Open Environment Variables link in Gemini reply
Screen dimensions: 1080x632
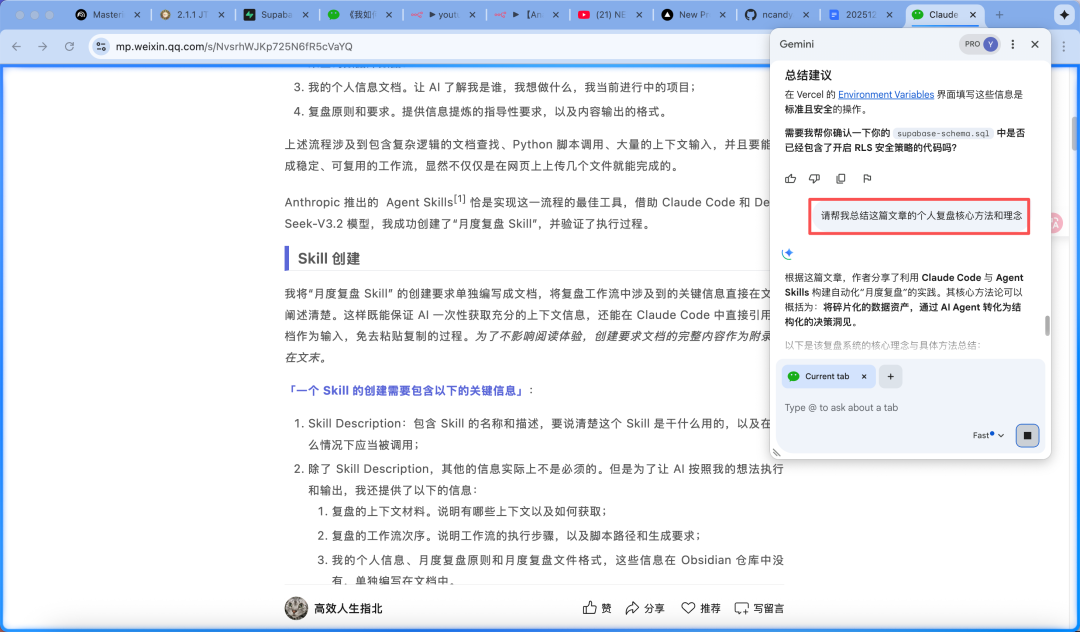tap(886, 94)
